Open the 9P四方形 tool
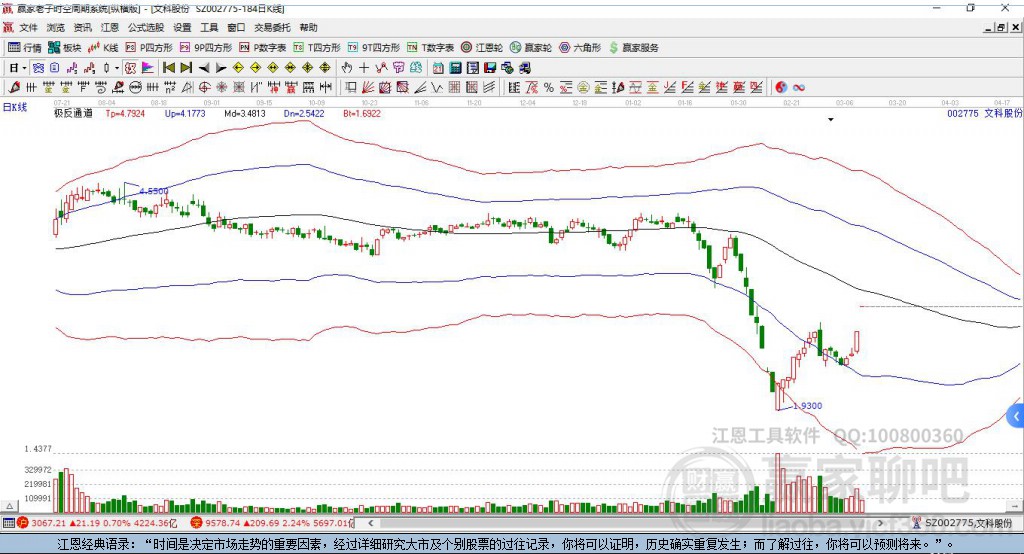This screenshot has height=554, width=1024. pyautogui.click(x=205, y=48)
